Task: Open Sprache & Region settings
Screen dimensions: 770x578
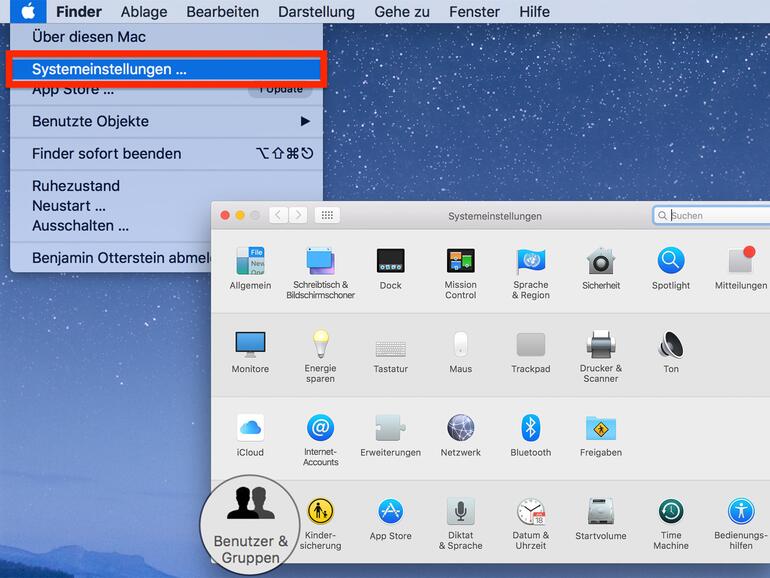Action: pos(530,273)
